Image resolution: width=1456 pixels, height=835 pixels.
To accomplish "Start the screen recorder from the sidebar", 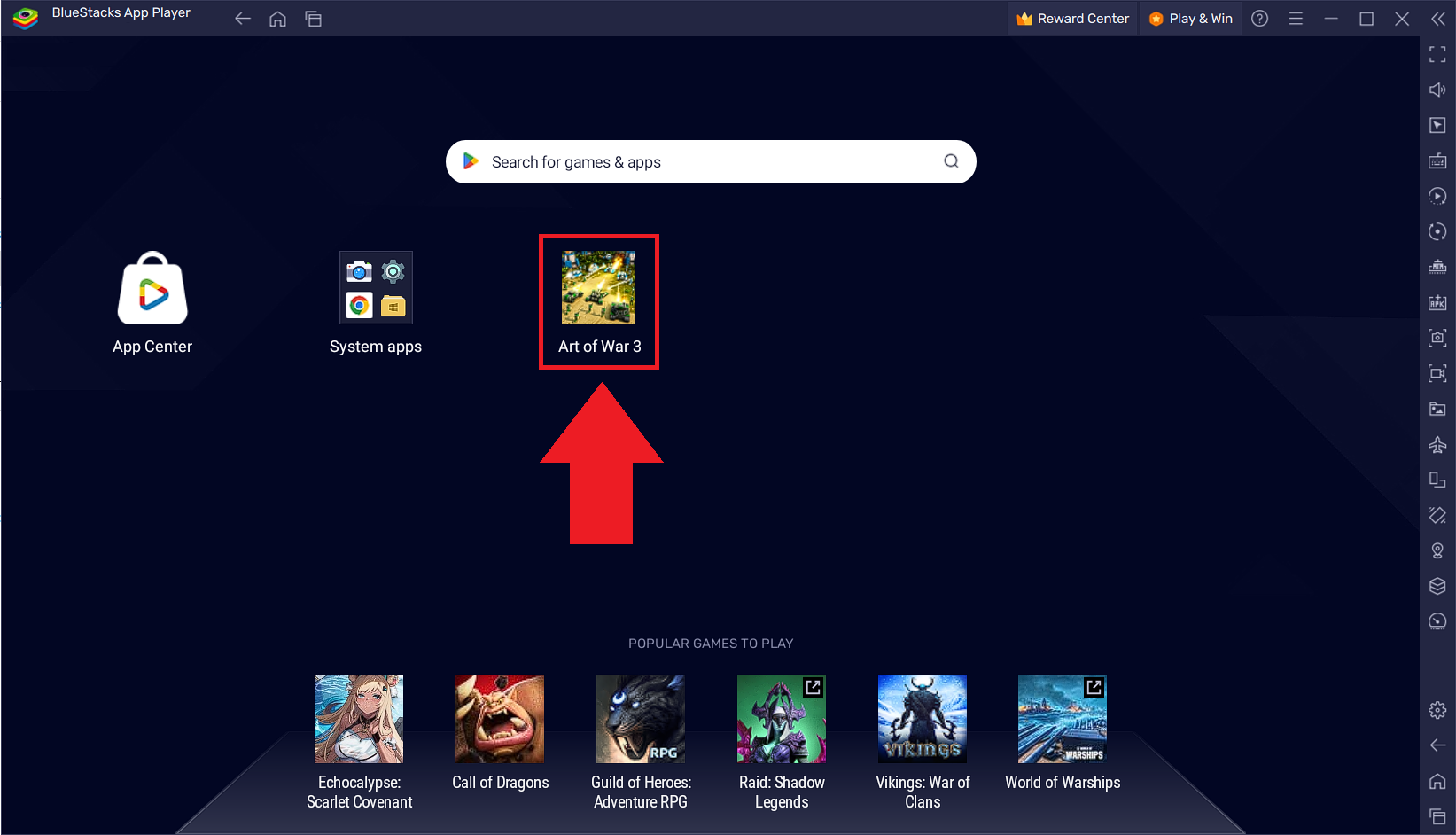I will 1437,373.
